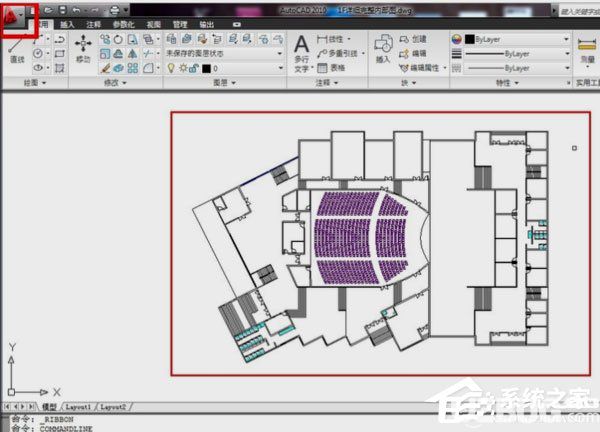The width and height of the screenshot is (600, 432).
Task: Switch to the 输出 ribbon tab
Action: [207, 24]
